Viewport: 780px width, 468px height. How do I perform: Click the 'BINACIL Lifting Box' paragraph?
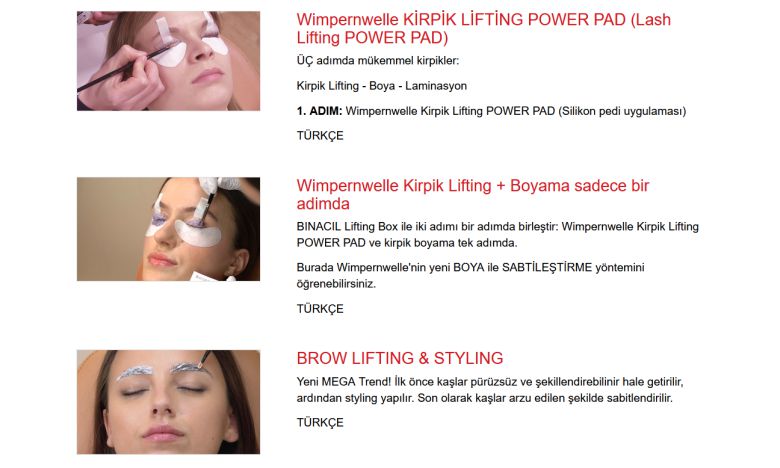tap(497, 235)
